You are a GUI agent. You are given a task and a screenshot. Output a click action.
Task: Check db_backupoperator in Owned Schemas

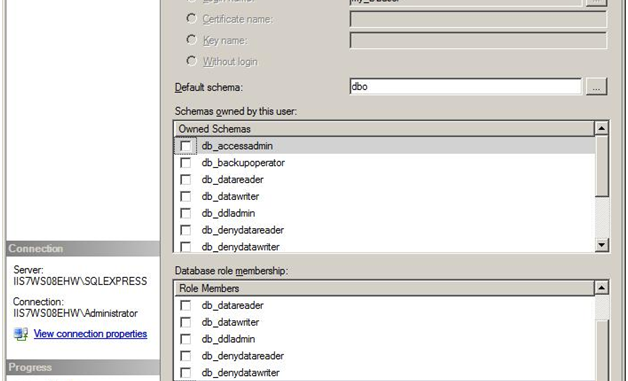tap(185, 163)
